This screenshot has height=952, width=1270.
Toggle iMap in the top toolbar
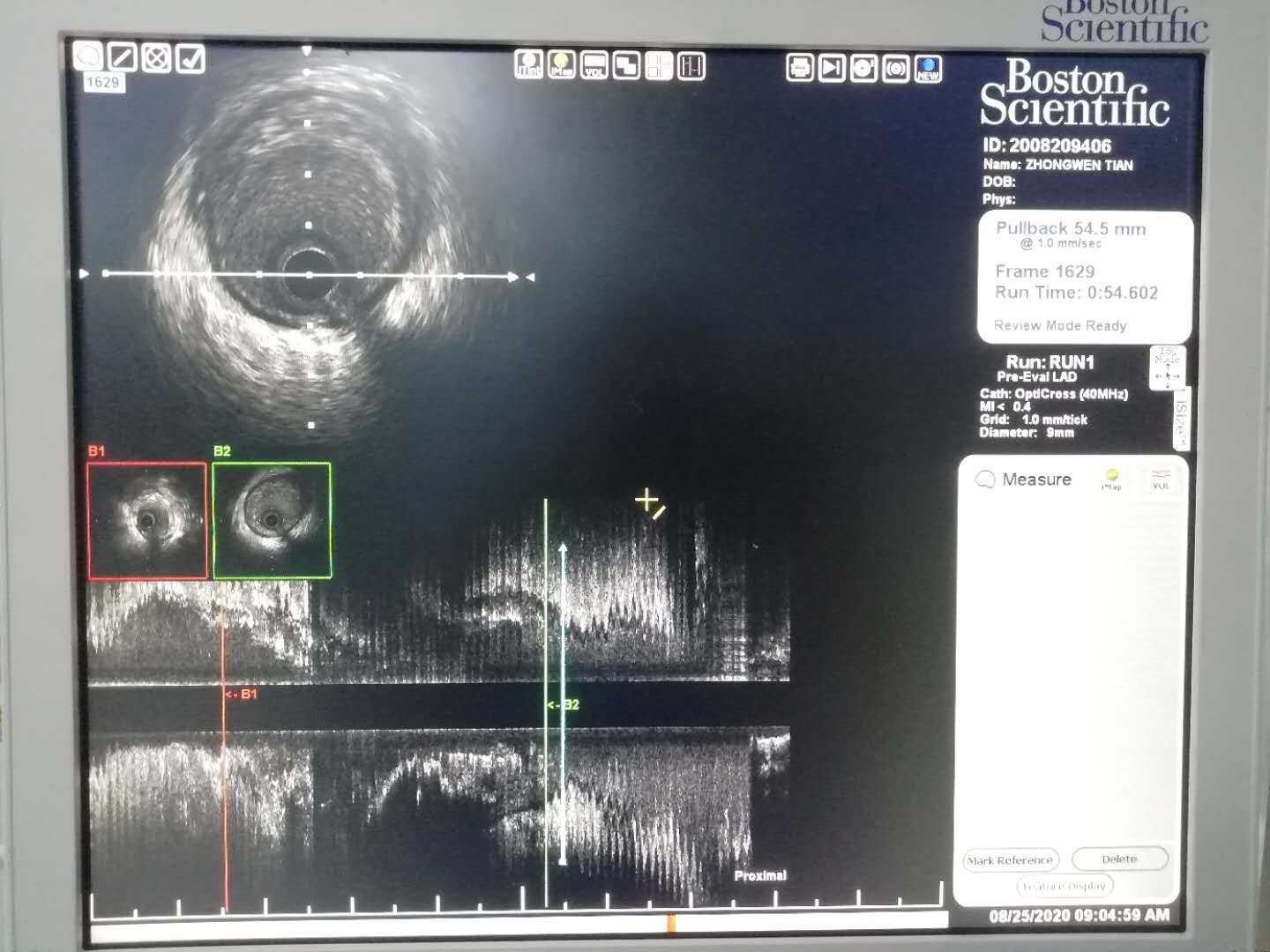click(x=562, y=65)
